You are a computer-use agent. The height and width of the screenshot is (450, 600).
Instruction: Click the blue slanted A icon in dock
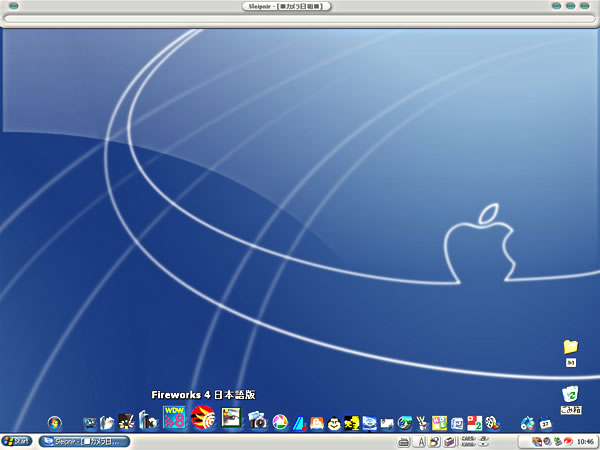coord(300,423)
